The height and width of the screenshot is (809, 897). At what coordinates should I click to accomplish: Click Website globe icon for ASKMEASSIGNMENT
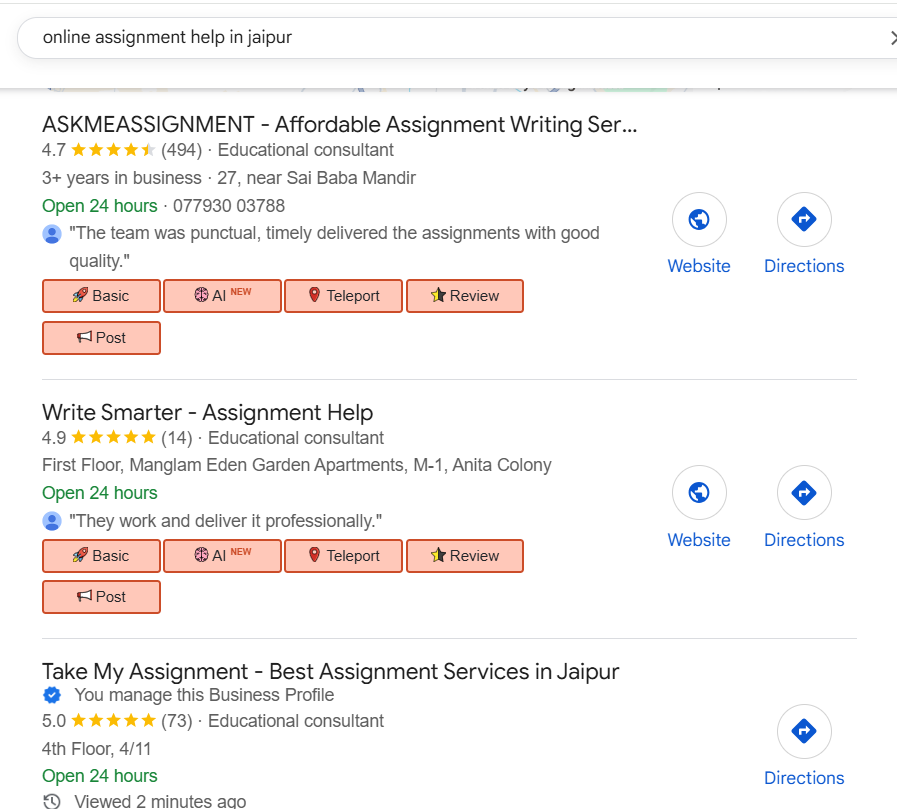pyautogui.click(x=699, y=220)
